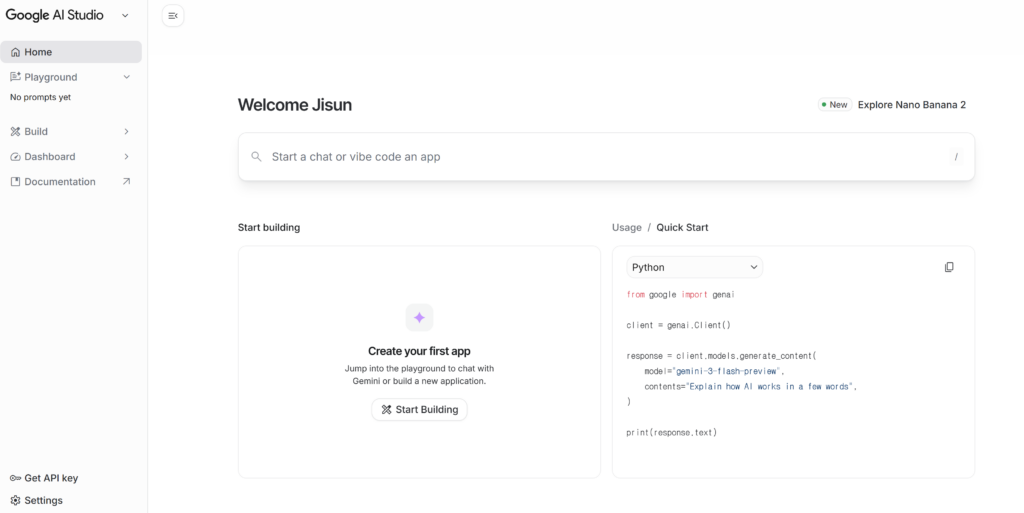This screenshot has width=1024, height=513.
Task: Collapse the sidebar with the panel toggle icon
Action: (173, 16)
